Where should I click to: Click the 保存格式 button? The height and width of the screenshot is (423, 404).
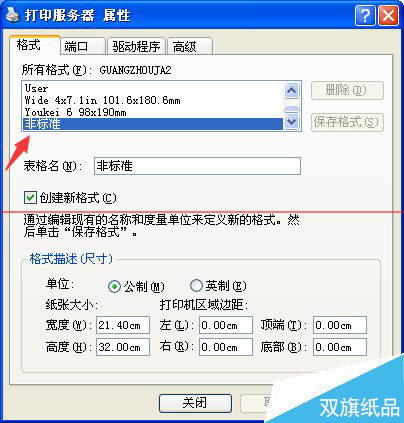[347, 122]
